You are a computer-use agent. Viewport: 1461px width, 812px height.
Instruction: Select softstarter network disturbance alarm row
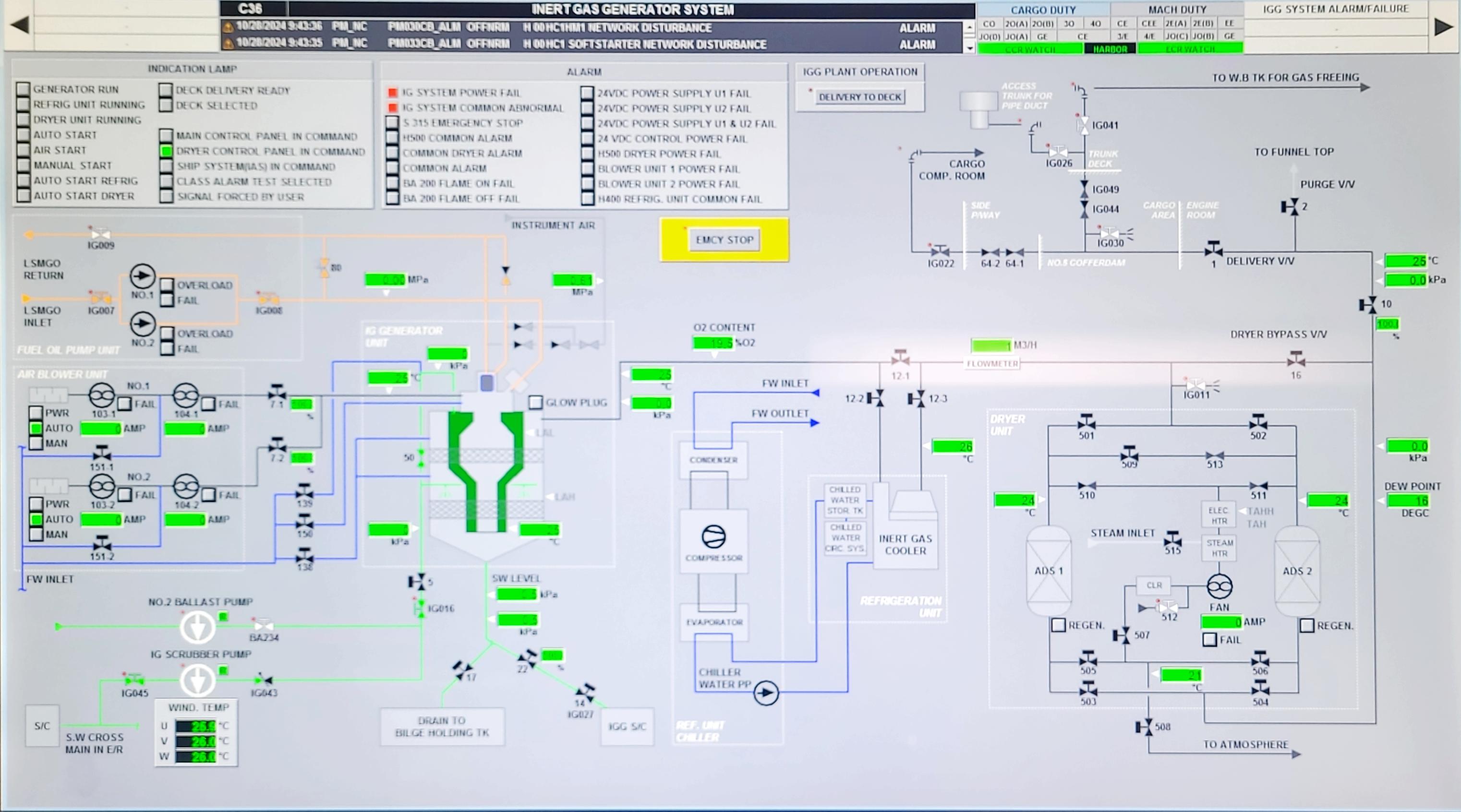click(592, 44)
